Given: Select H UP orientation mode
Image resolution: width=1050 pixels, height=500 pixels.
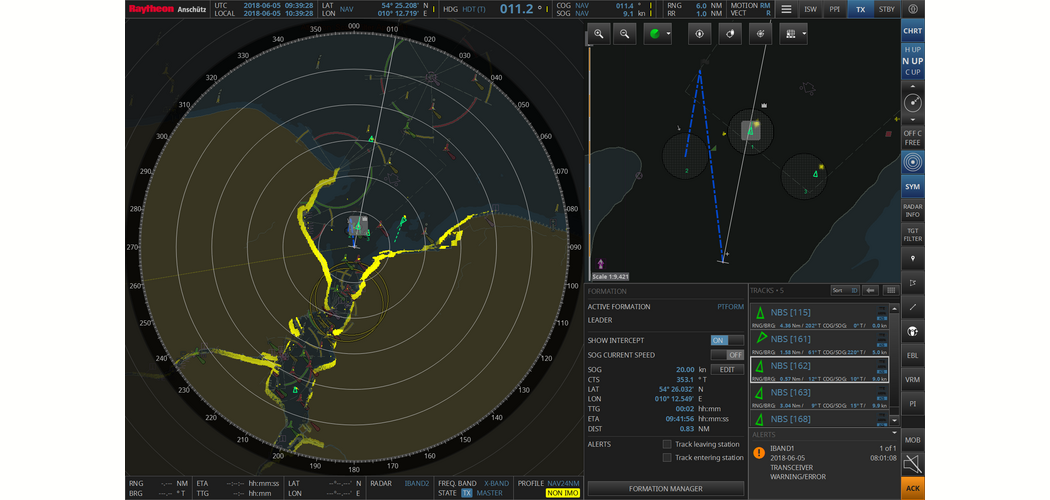Looking at the screenshot, I should click(x=913, y=50).
